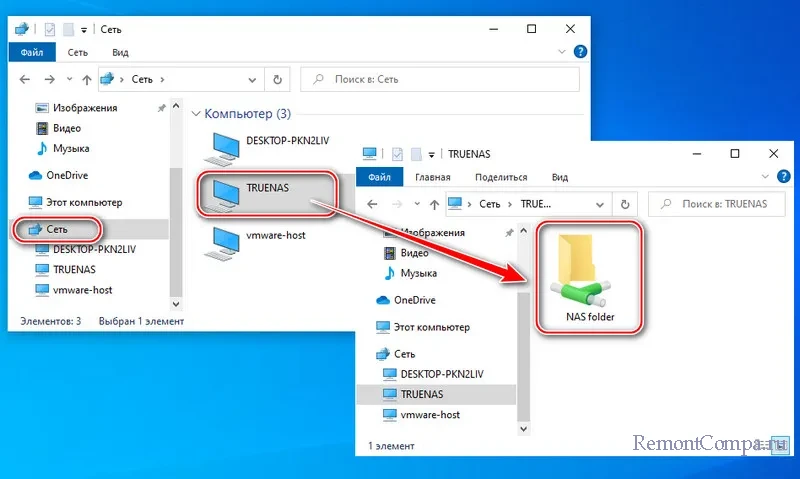Open address history dropdown in the Сеть window

pos(259,77)
